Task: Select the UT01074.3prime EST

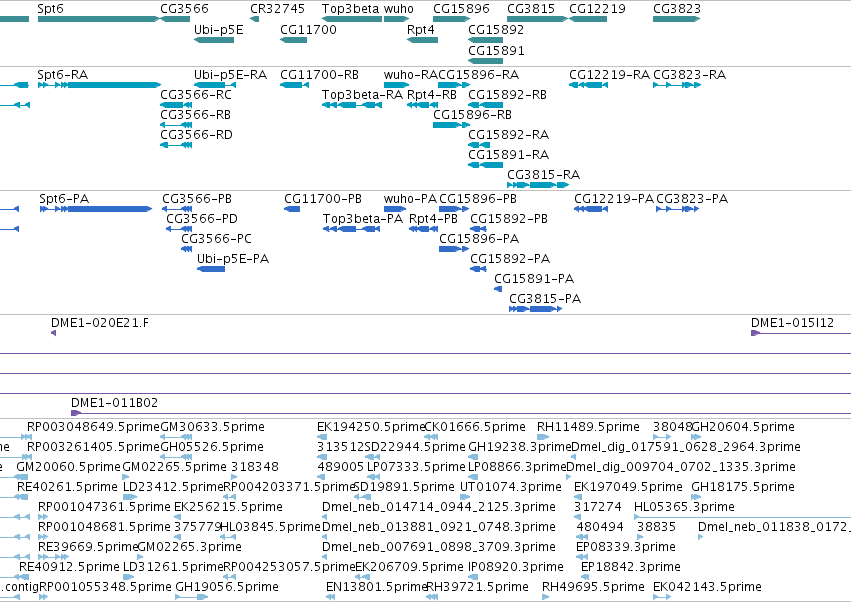Action: [465, 497]
